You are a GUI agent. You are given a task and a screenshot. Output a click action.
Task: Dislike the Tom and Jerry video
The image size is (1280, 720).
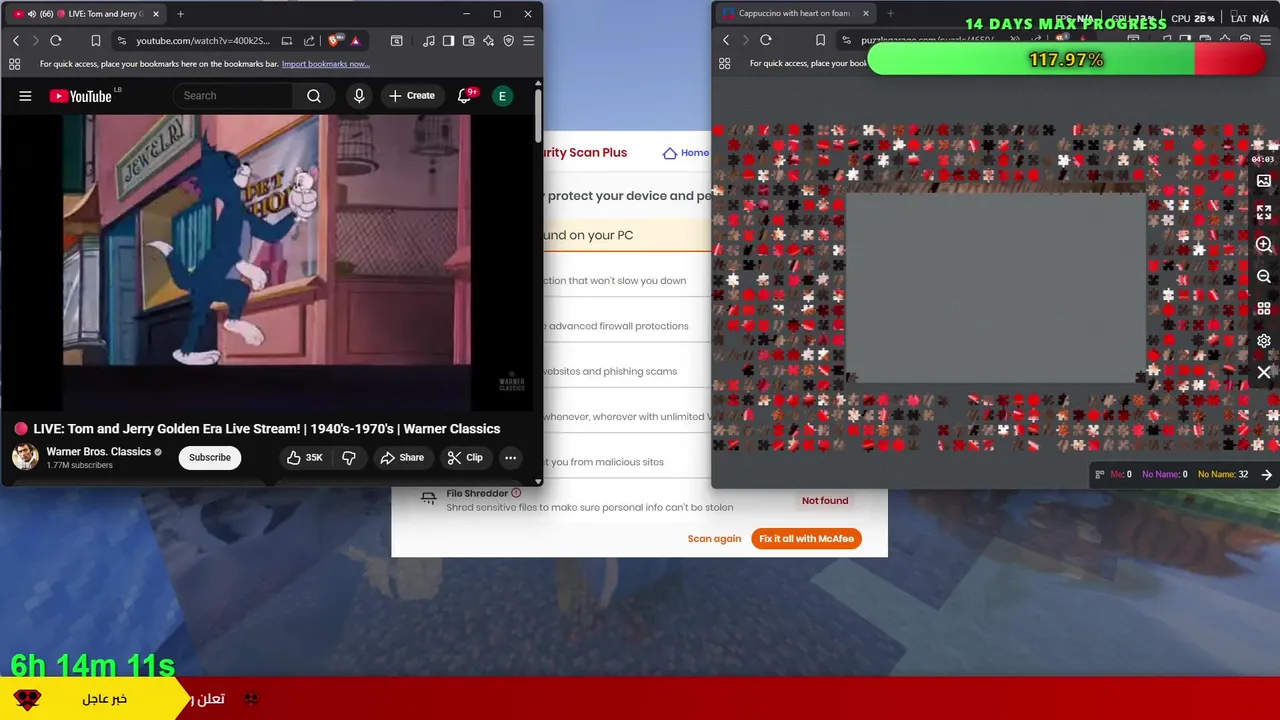click(349, 458)
